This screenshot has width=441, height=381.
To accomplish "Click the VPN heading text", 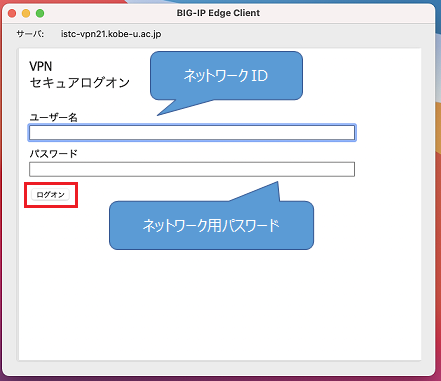I will [41, 66].
